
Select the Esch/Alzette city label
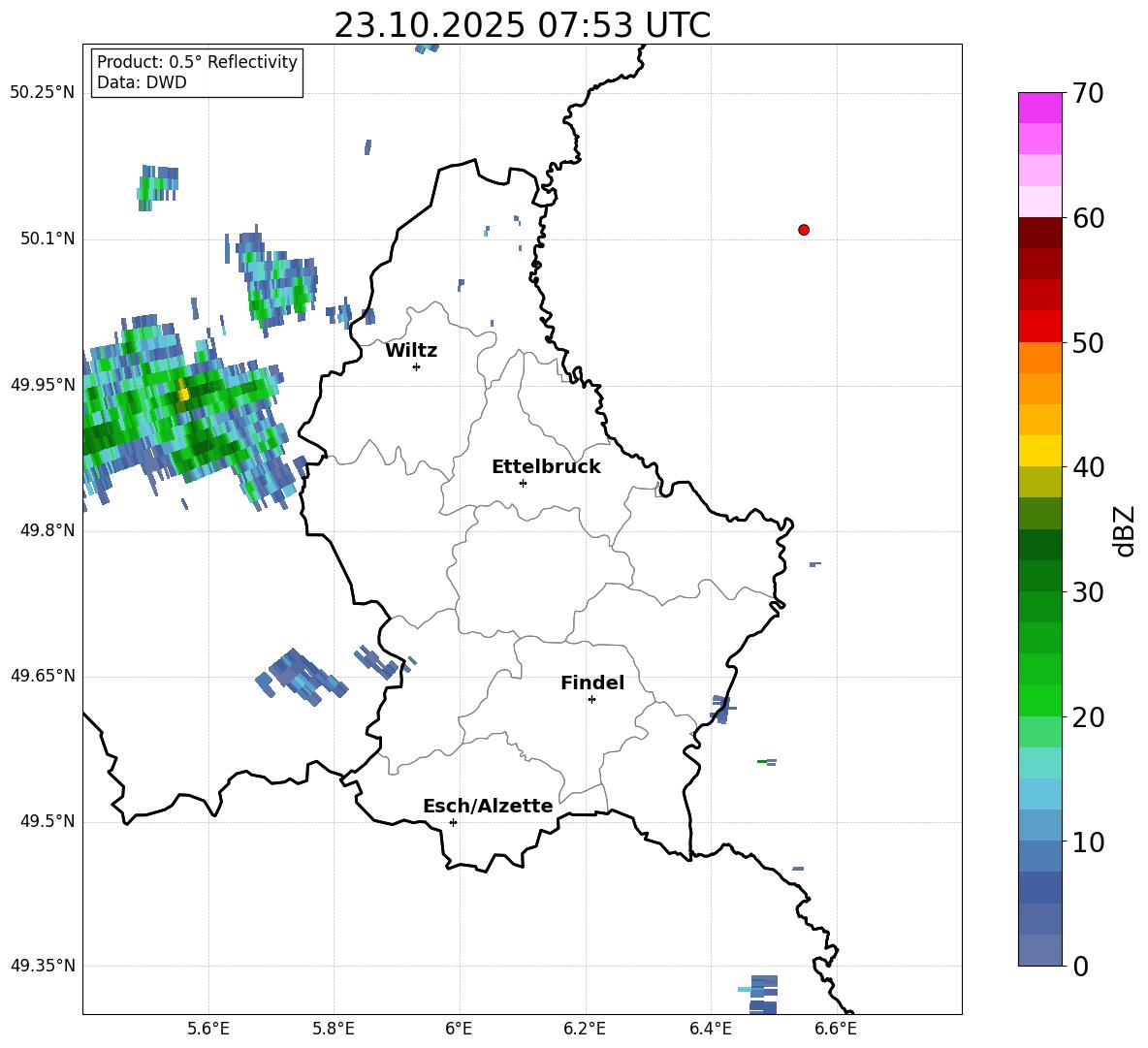tap(488, 807)
